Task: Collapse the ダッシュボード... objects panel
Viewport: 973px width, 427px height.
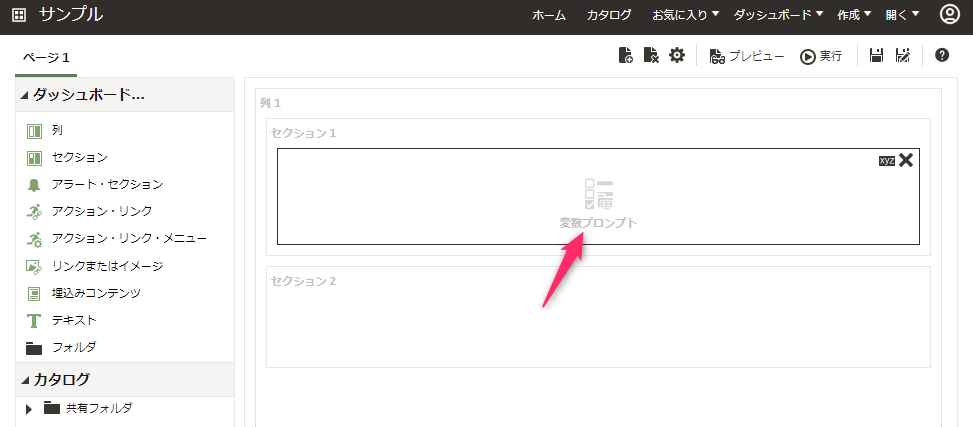Action: 24,96
